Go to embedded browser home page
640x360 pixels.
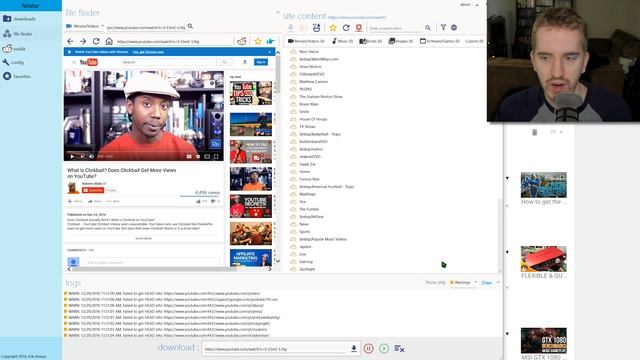tap(109, 41)
